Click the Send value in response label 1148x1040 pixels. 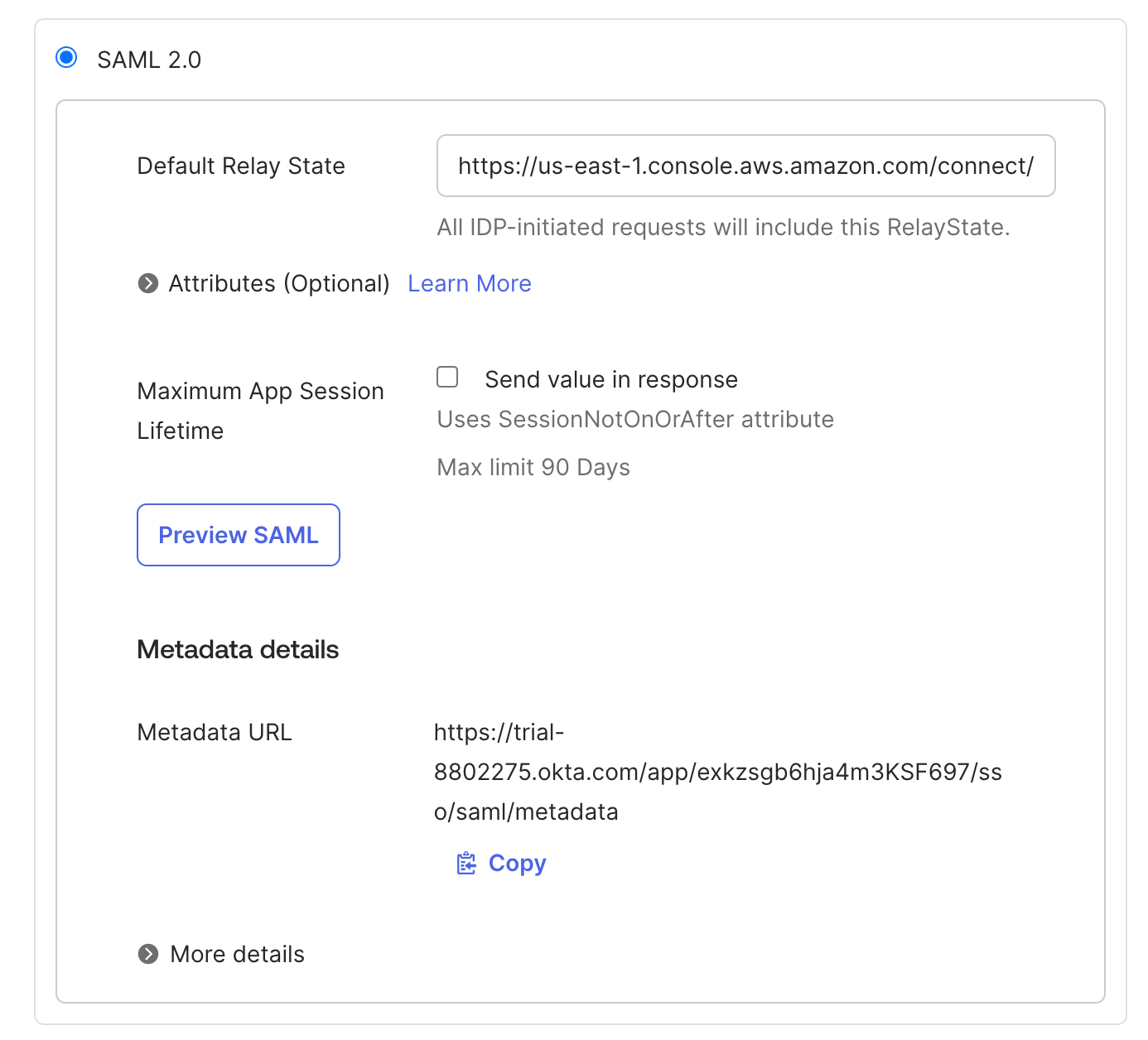point(611,379)
